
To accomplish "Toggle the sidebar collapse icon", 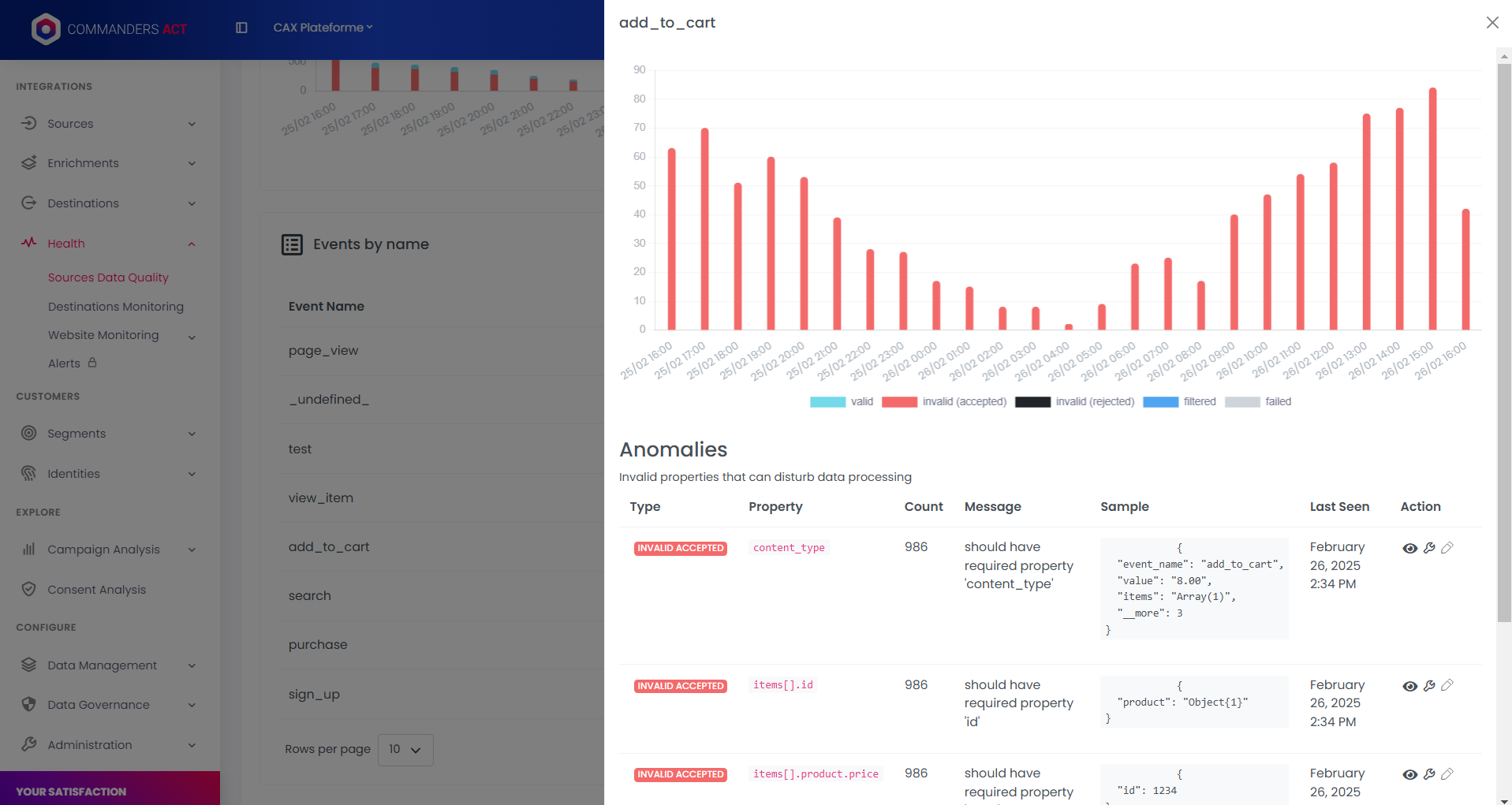I will 241,28.
